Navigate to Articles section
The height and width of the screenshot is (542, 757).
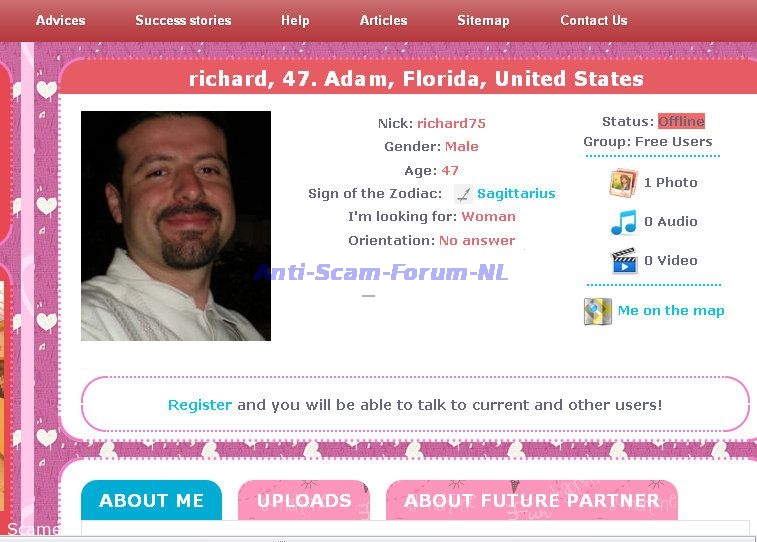coord(383,20)
